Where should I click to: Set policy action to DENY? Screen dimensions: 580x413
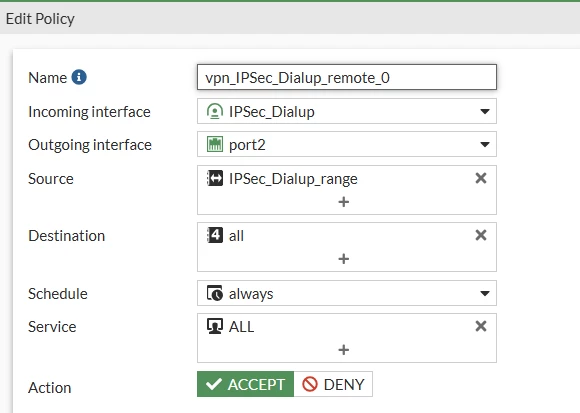click(x=333, y=384)
